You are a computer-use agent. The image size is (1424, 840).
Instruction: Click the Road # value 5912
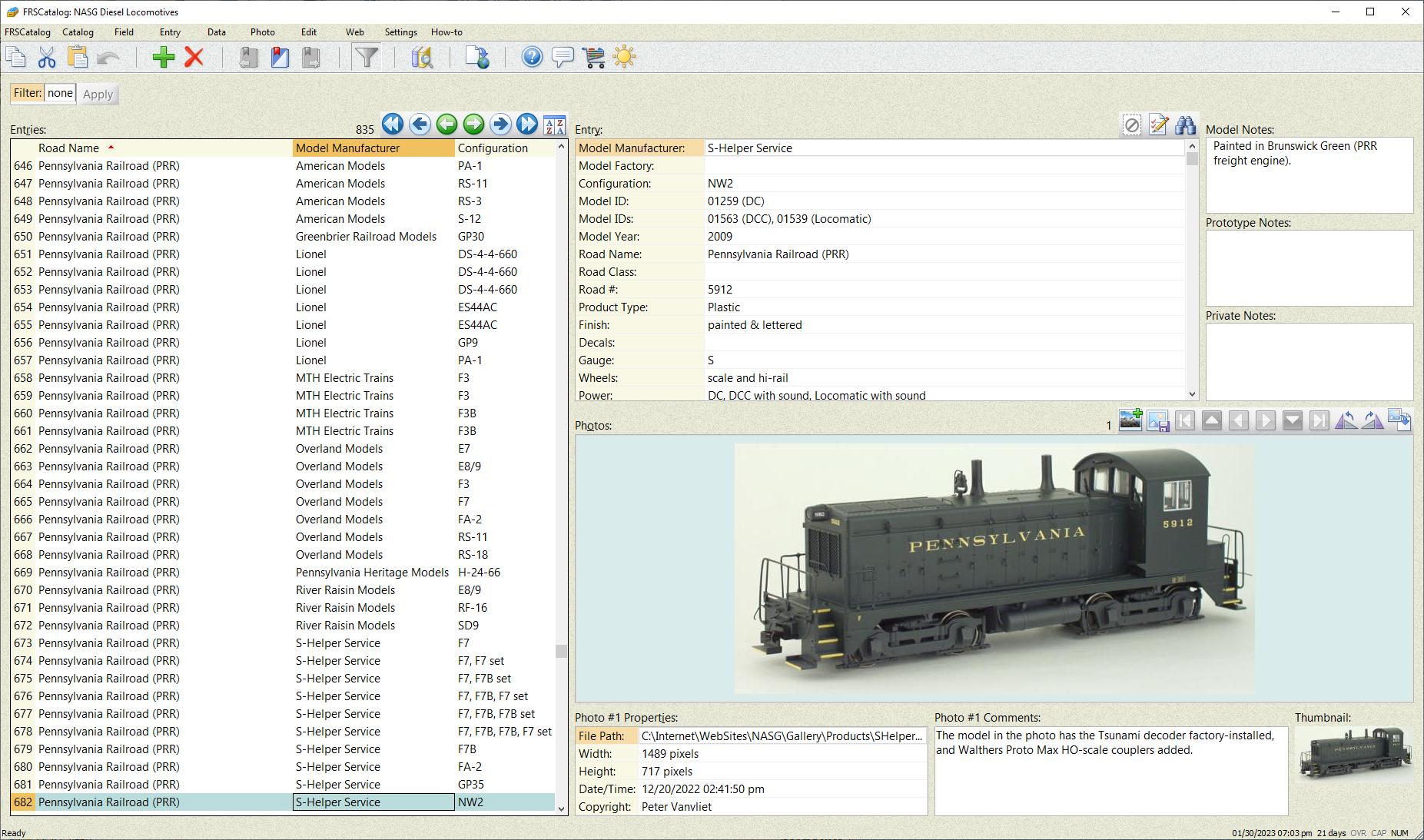(720, 289)
